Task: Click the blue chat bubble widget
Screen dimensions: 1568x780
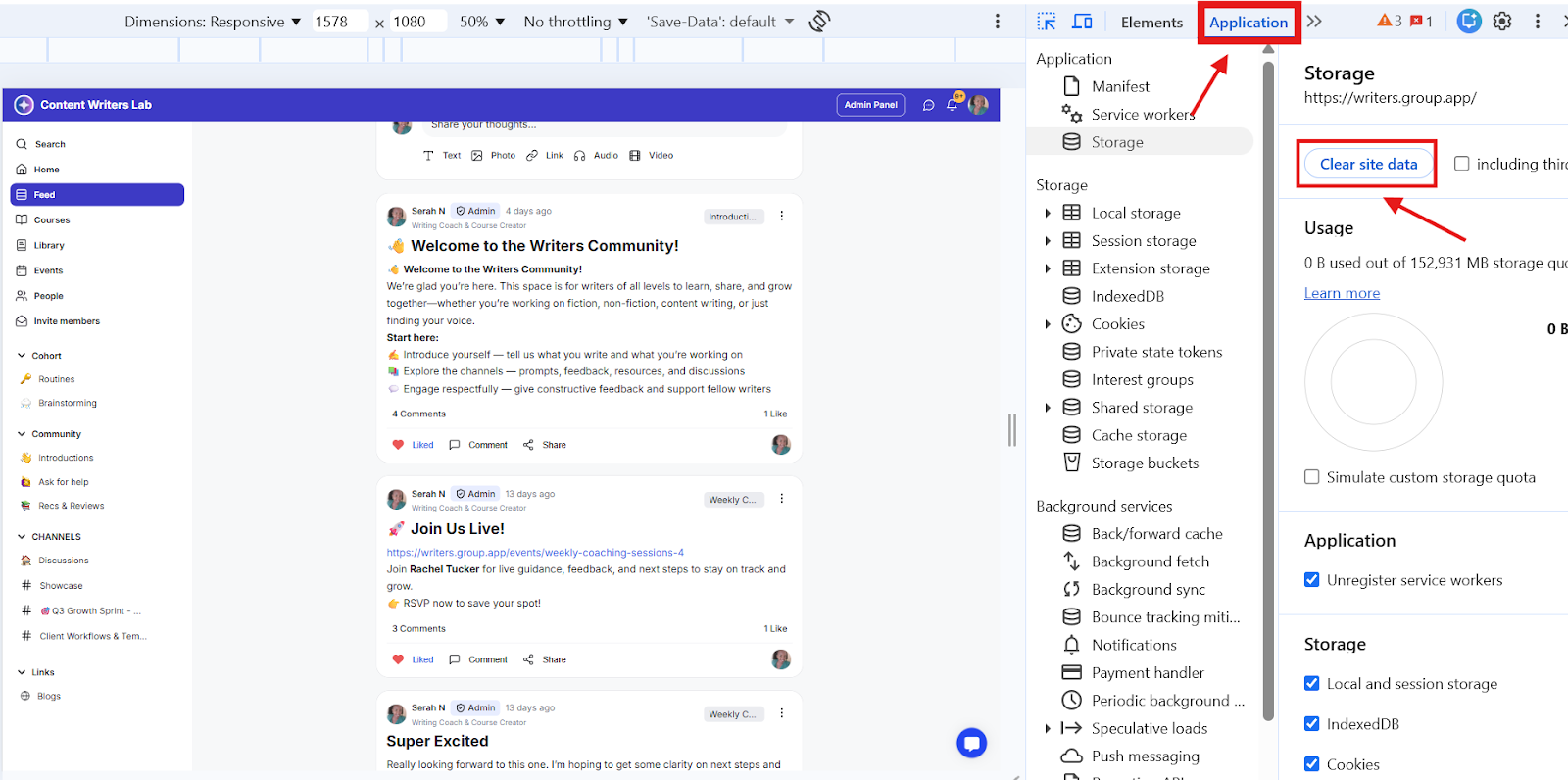Action: click(x=971, y=744)
